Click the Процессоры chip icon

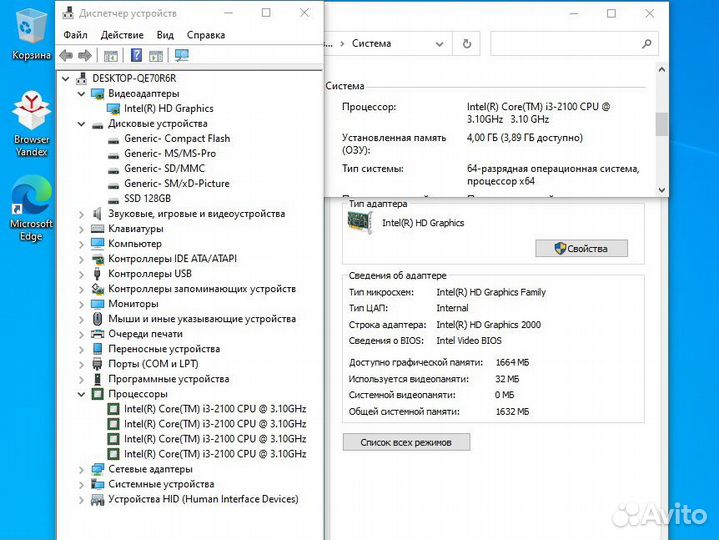[97, 394]
